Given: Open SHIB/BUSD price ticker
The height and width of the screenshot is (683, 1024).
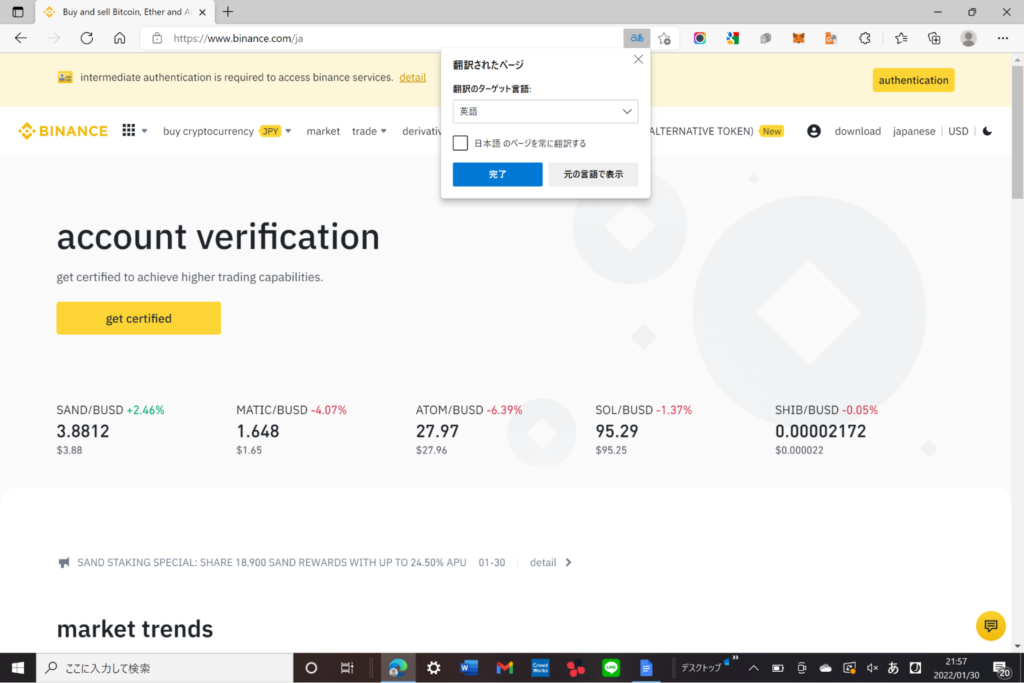Looking at the screenshot, I should [x=826, y=429].
